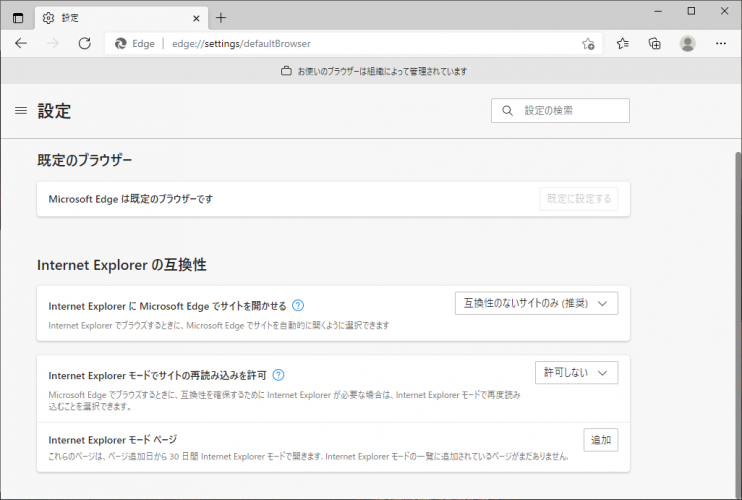Go back with the back arrow
Image resolution: width=742 pixels, height=500 pixels.
[x=21, y=44]
